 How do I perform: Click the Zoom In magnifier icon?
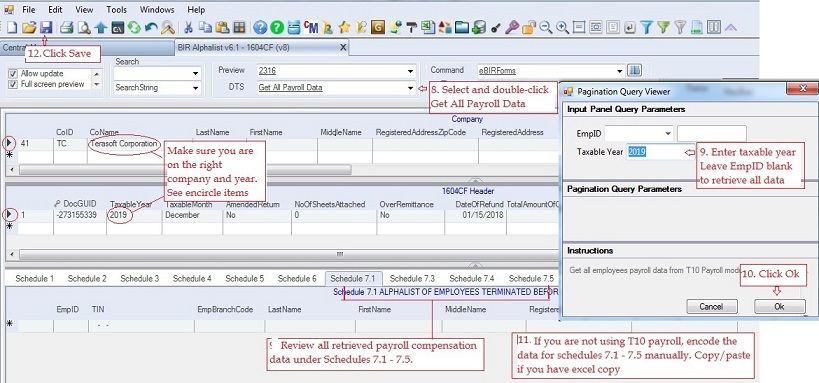tap(563, 27)
